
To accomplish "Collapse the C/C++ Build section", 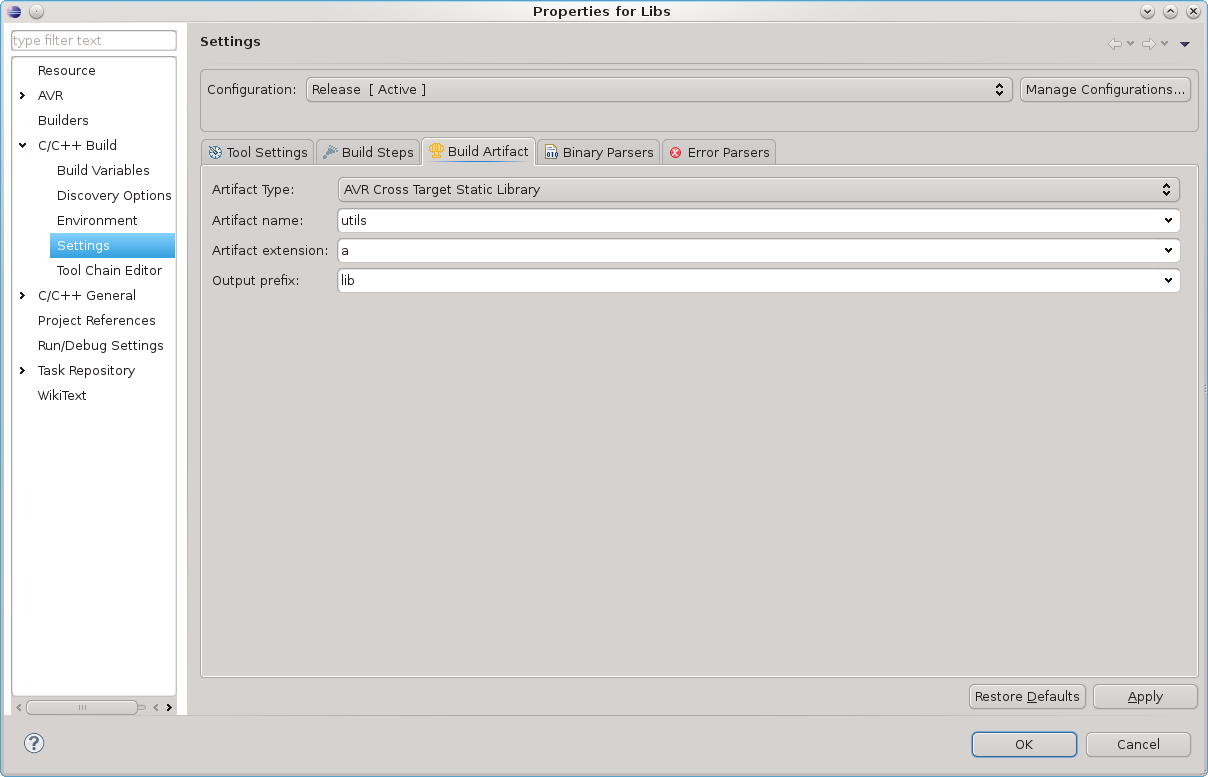I will pyautogui.click(x=22, y=145).
